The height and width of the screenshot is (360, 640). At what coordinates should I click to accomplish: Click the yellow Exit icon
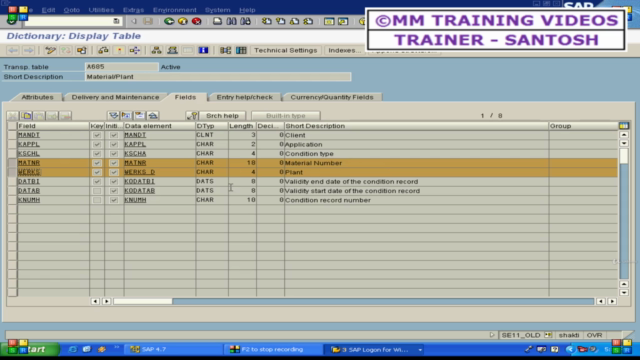click(183, 21)
